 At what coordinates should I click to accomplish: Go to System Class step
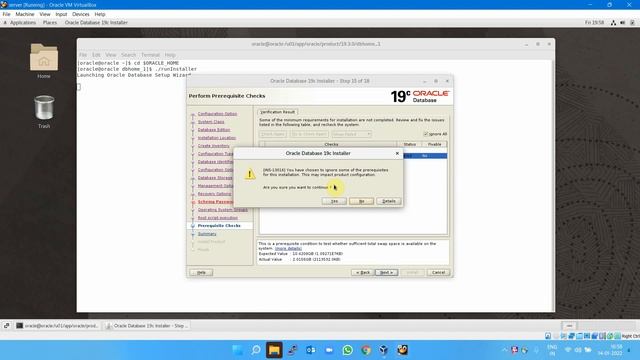tap(211, 122)
